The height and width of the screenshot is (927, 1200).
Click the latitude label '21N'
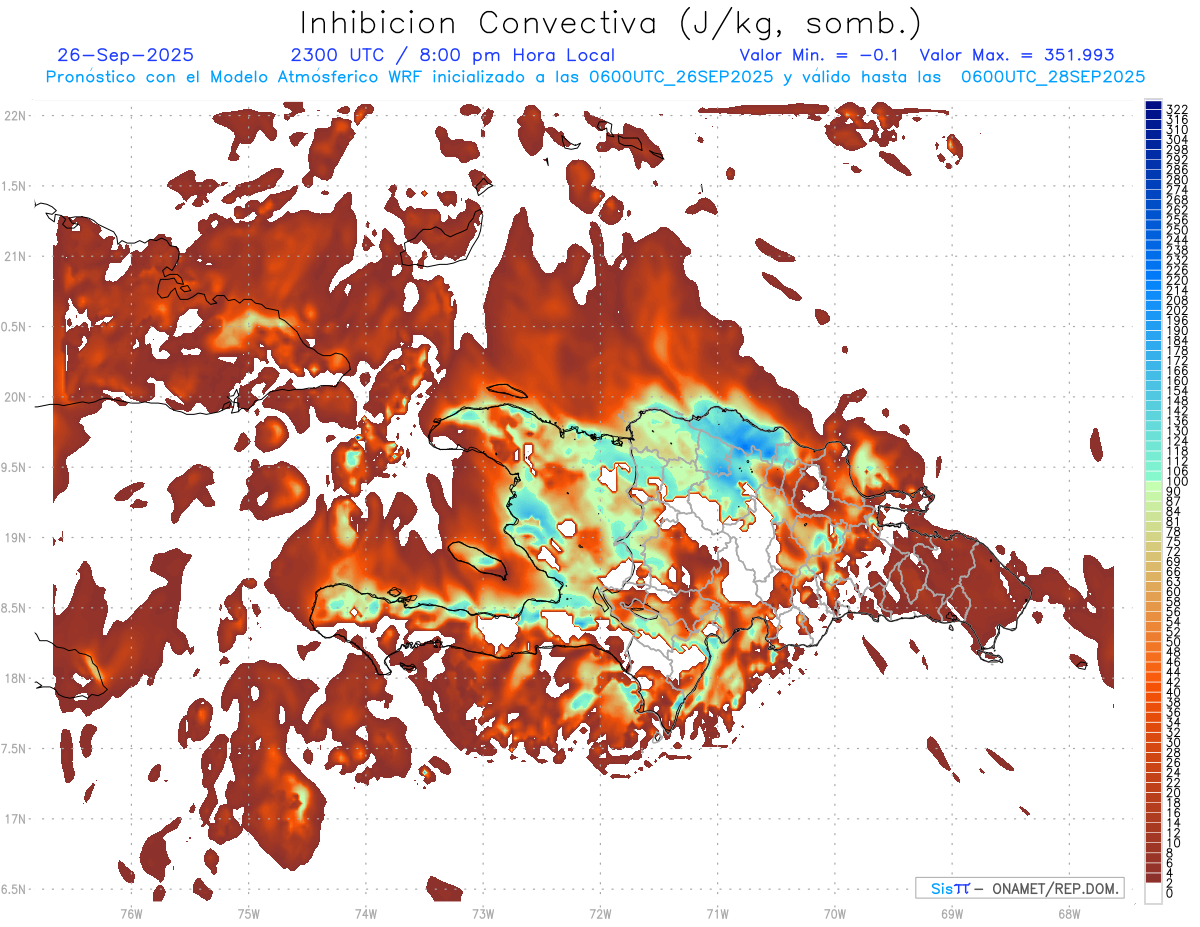click(x=15, y=256)
